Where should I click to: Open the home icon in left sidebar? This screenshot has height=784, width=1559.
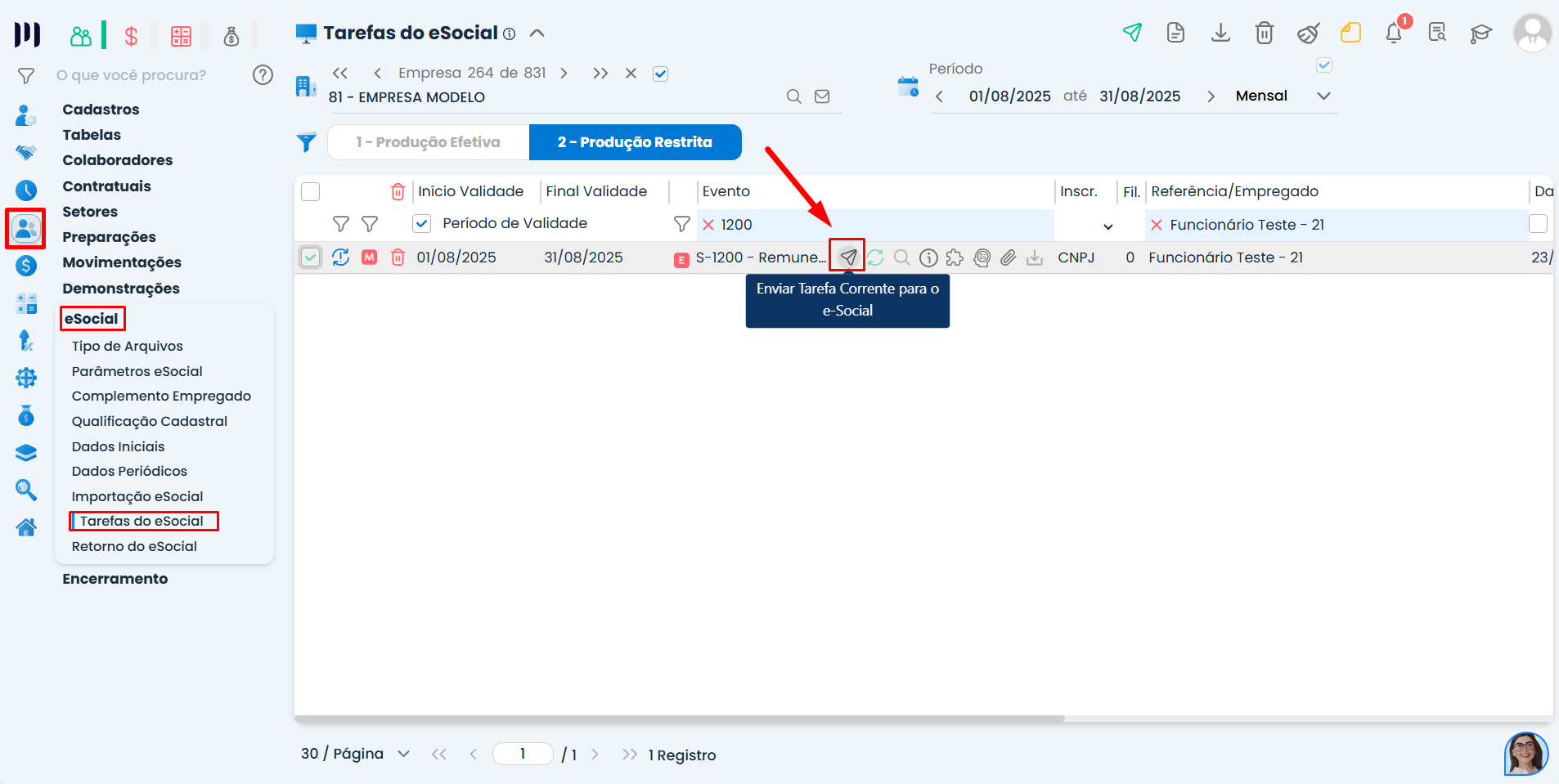26,527
